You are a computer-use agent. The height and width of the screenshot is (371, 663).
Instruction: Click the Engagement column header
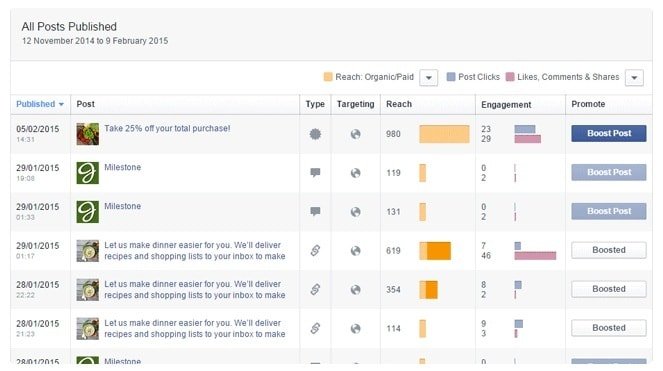click(x=506, y=104)
